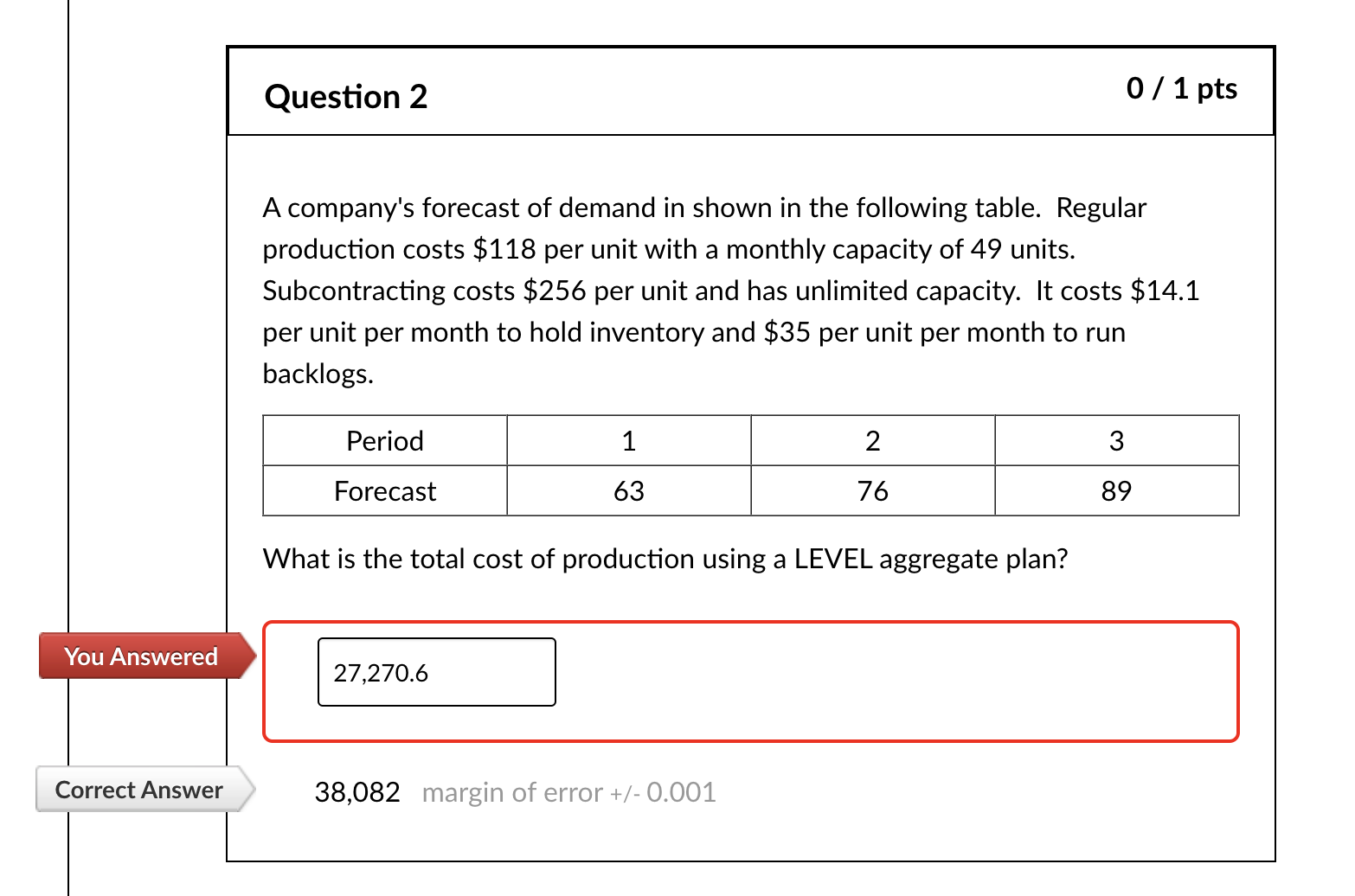Select the You Answered badge
The height and width of the screenshot is (896, 1355).
click(141, 656)
